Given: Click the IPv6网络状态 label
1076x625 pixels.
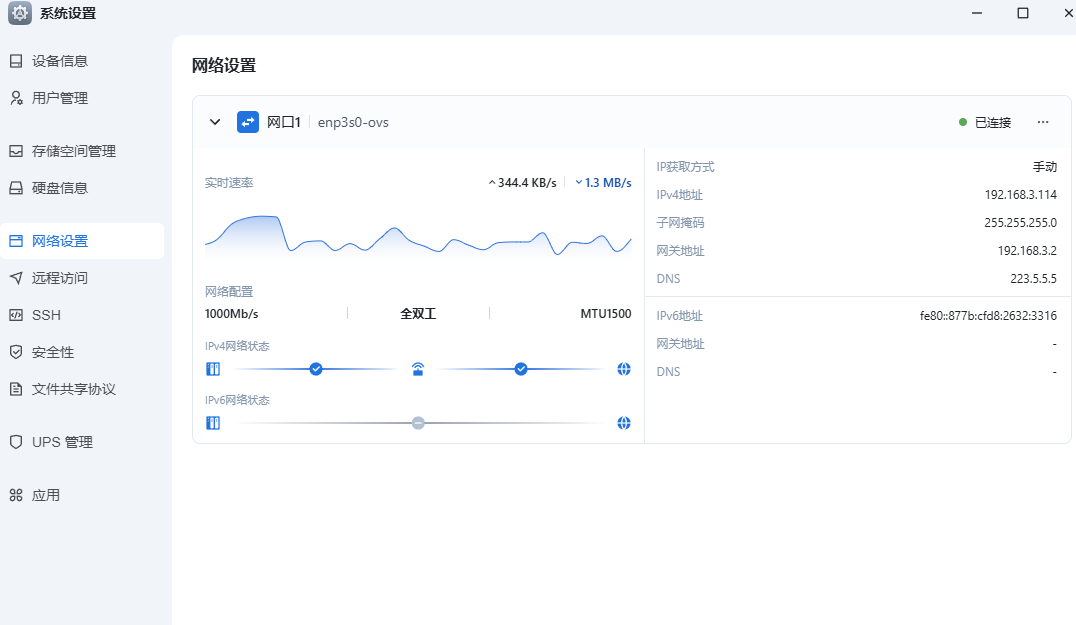Looking at the screenshot, I should 237,400.
